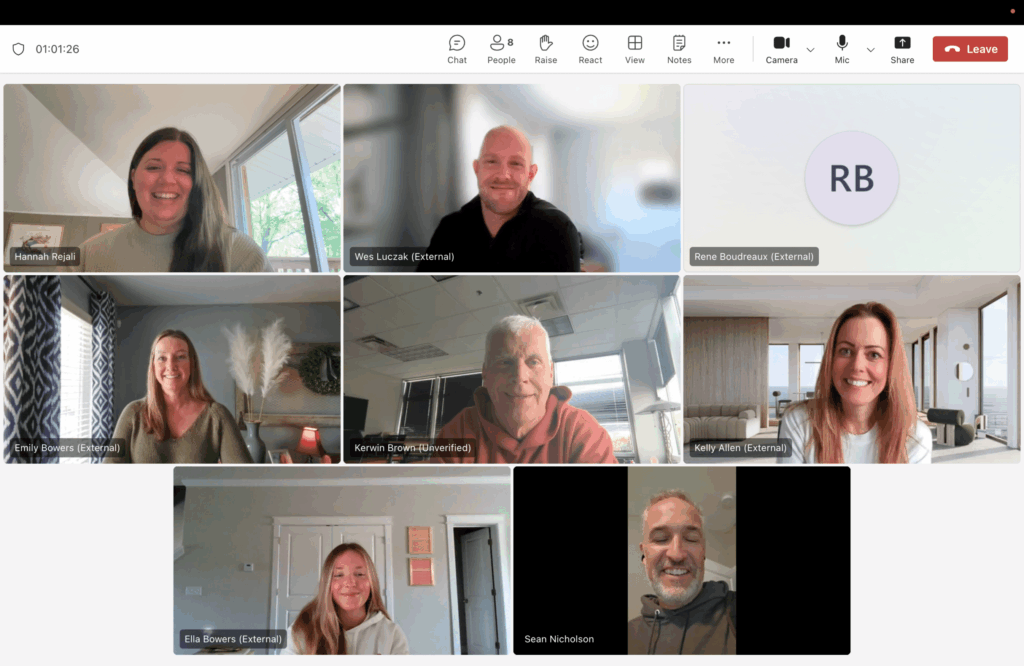Share your screen content
This screenshot has width=1024, height=666.
902,49
